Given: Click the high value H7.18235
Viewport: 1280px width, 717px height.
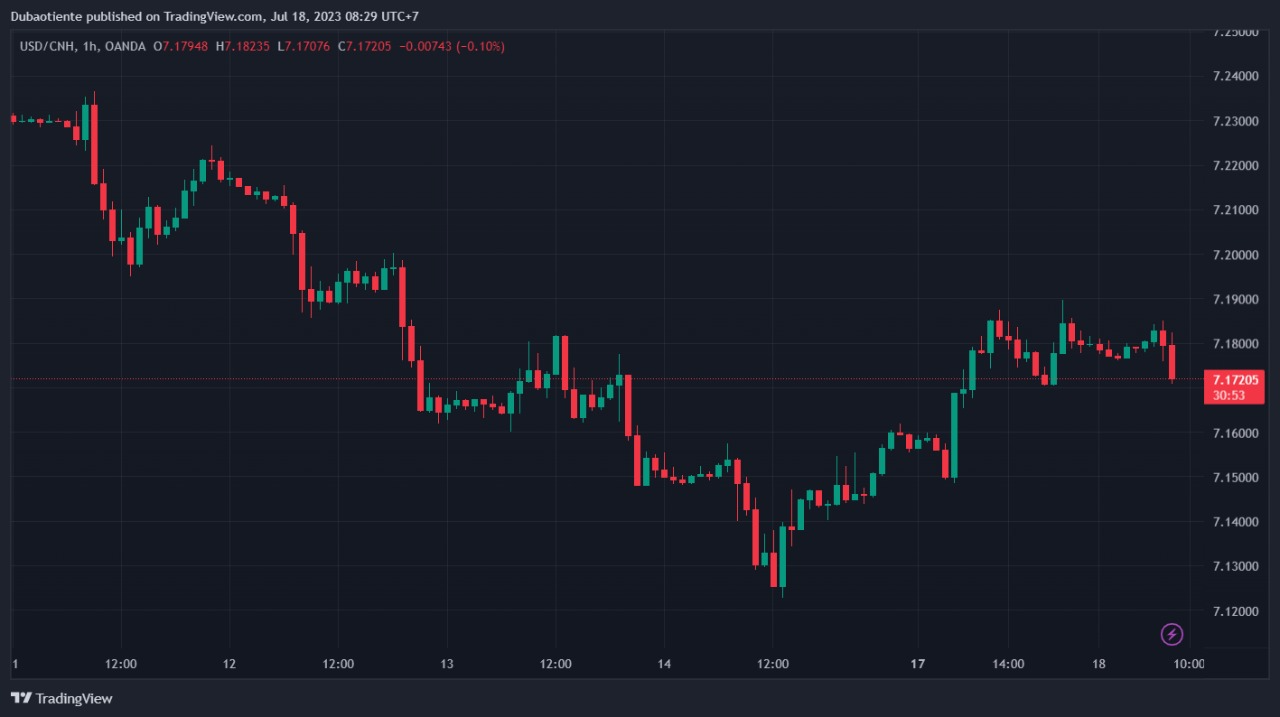Looking at the screenshot, I should coord(244,46).
